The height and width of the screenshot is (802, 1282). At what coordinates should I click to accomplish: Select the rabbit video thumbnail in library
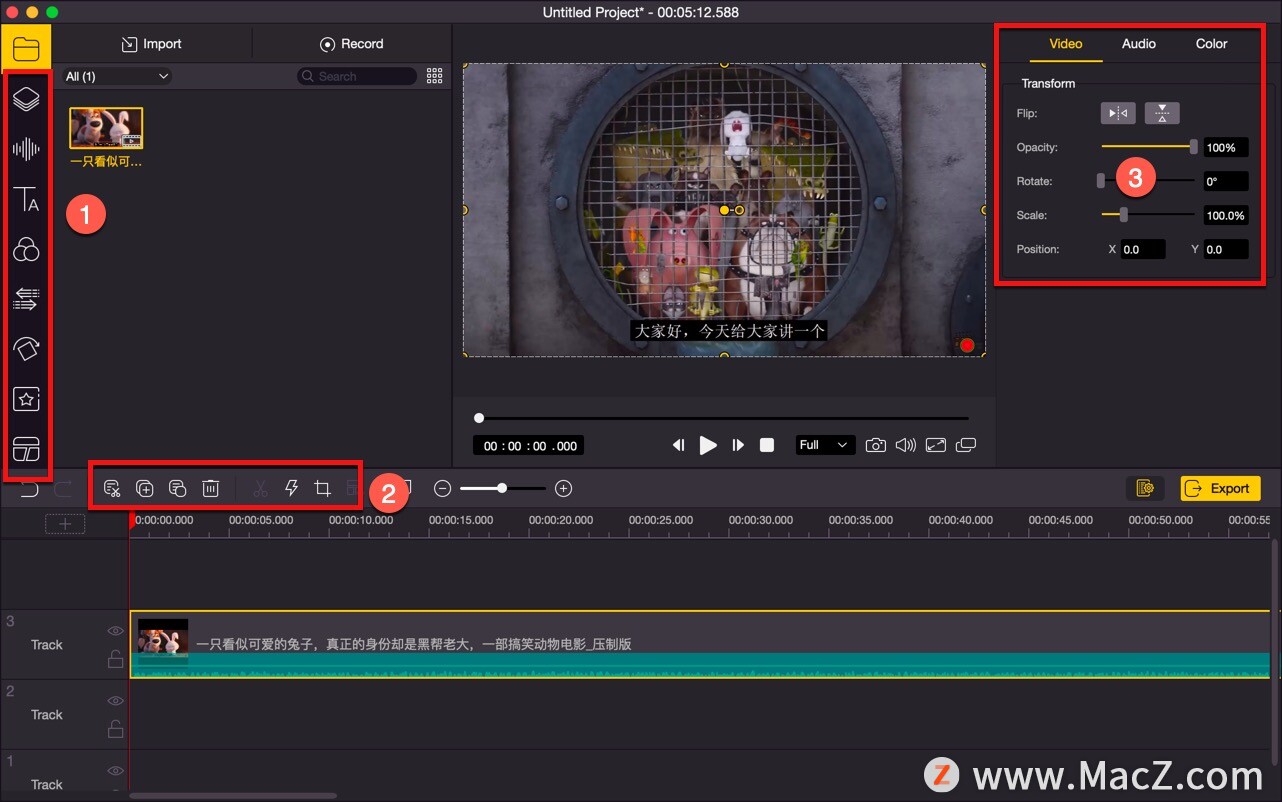[x=106, y=128]
